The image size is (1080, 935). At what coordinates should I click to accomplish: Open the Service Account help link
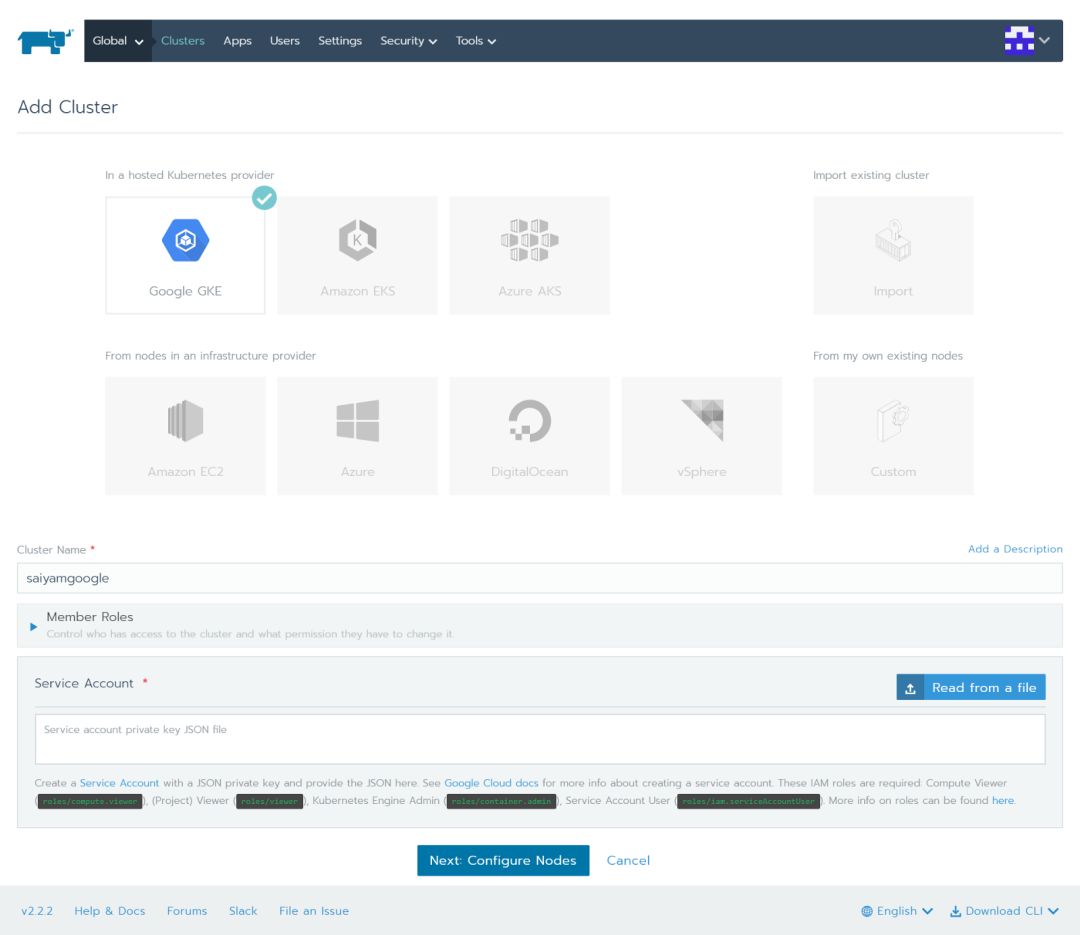119,783
